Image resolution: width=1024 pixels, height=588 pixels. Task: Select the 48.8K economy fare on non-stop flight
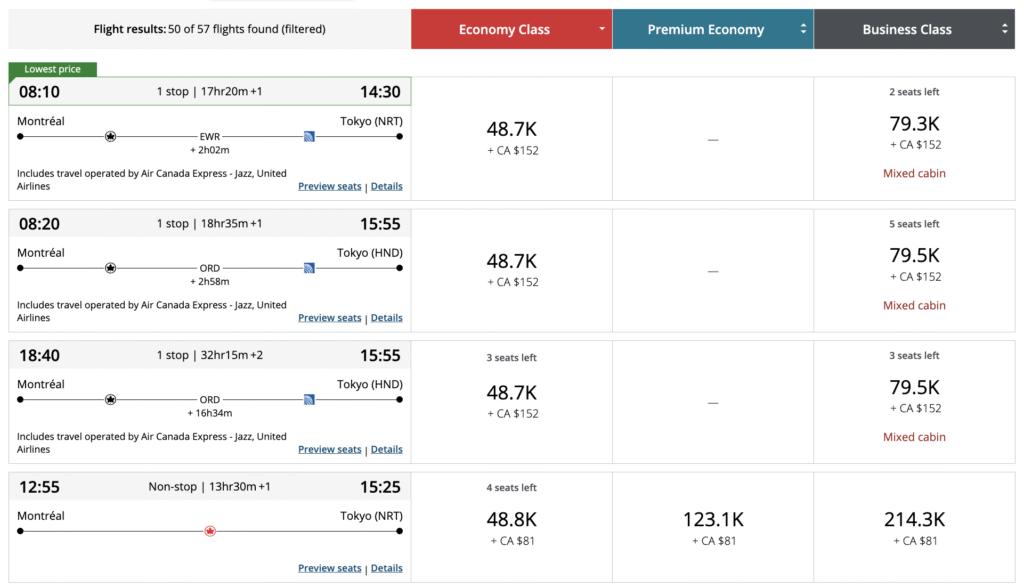pyautogui.click(x=512, y=520)
